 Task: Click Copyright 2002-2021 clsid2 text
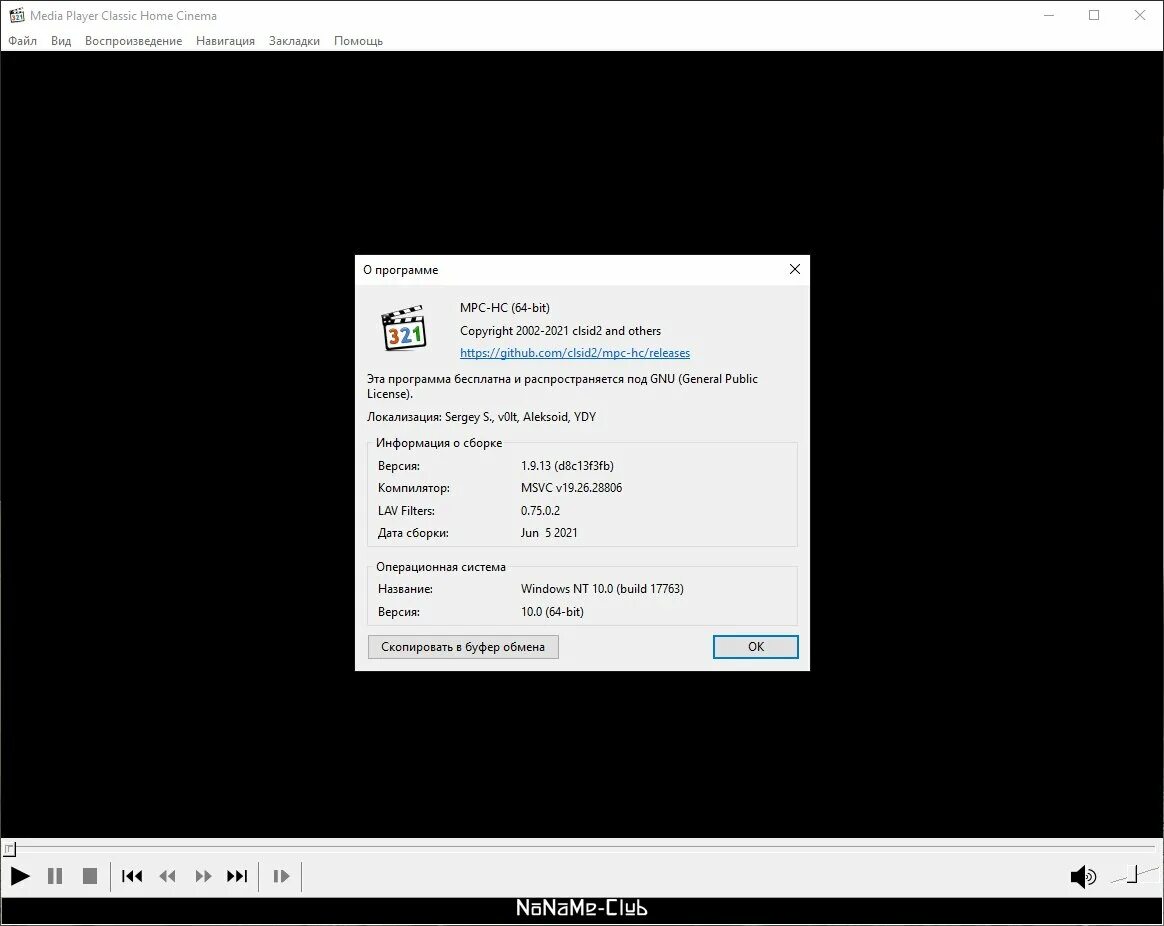pyautogui.click(x=560, y=331)
